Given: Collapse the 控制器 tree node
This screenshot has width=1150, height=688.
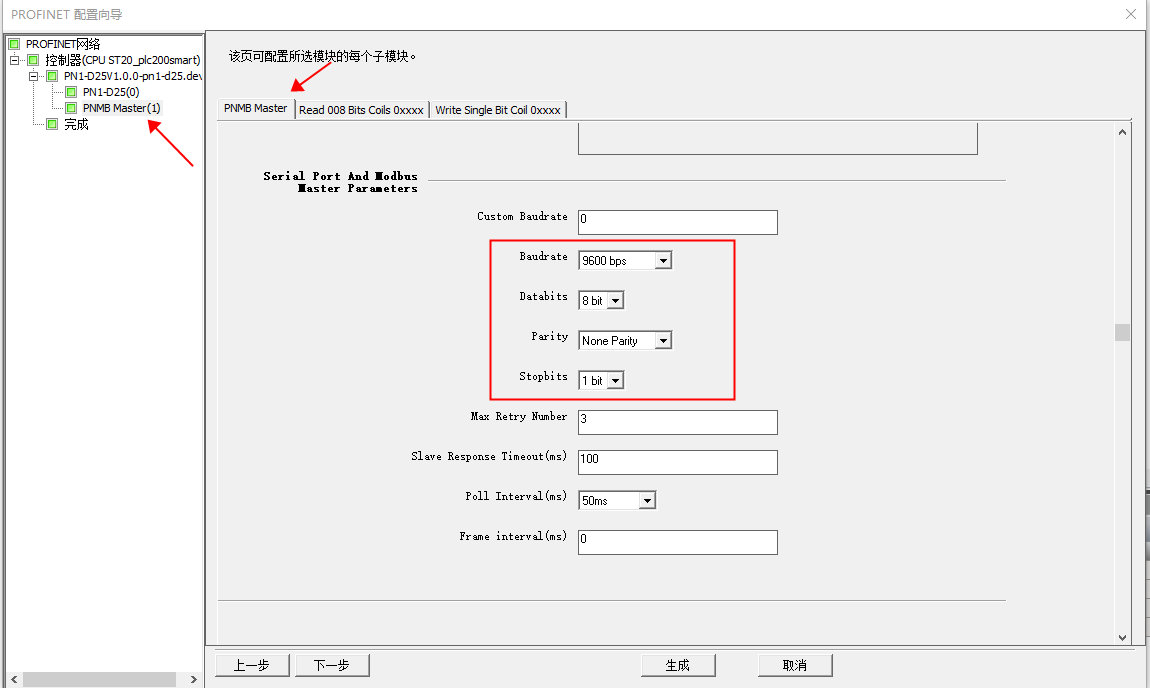Looking at the screenshot, I should 15,60.
